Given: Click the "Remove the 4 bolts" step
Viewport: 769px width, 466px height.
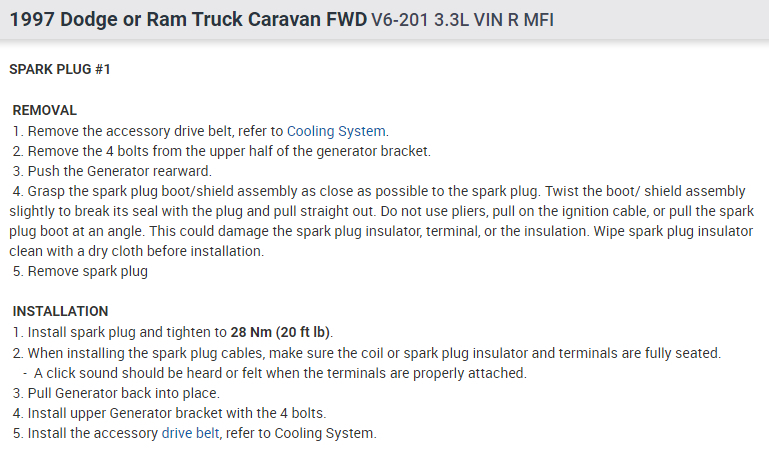Looking at the screenshot, I should 228,151.
